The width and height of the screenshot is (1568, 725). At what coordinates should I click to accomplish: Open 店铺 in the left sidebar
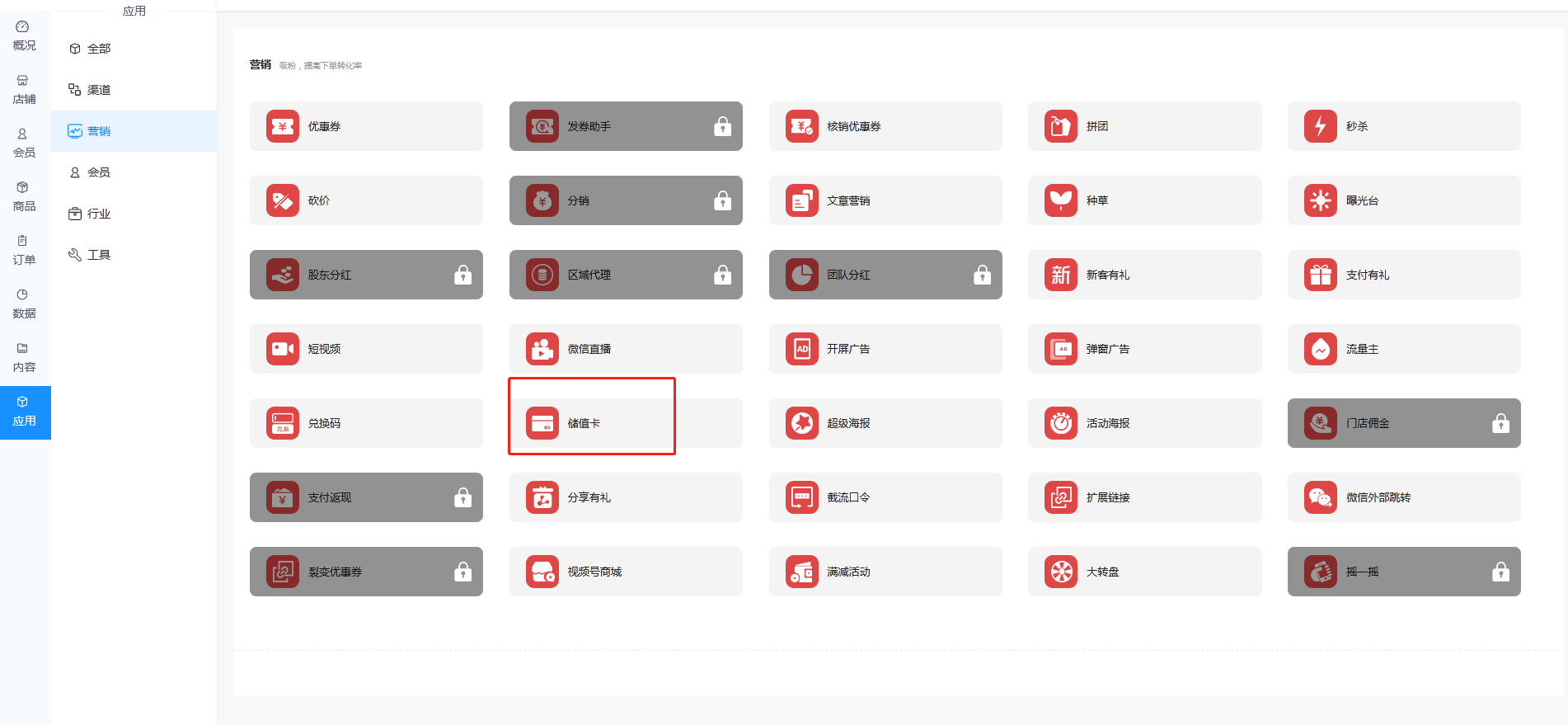point(25,90)
